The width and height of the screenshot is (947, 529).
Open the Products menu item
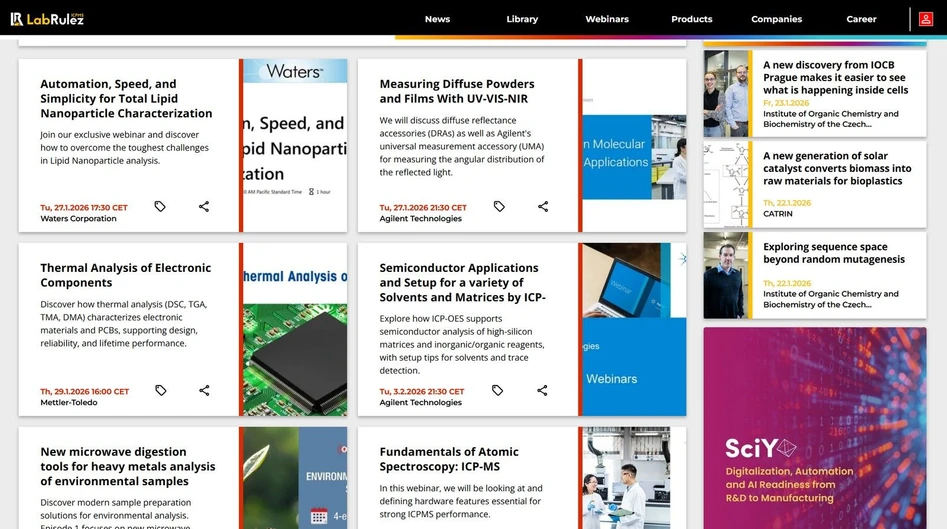tap(692, 19)
